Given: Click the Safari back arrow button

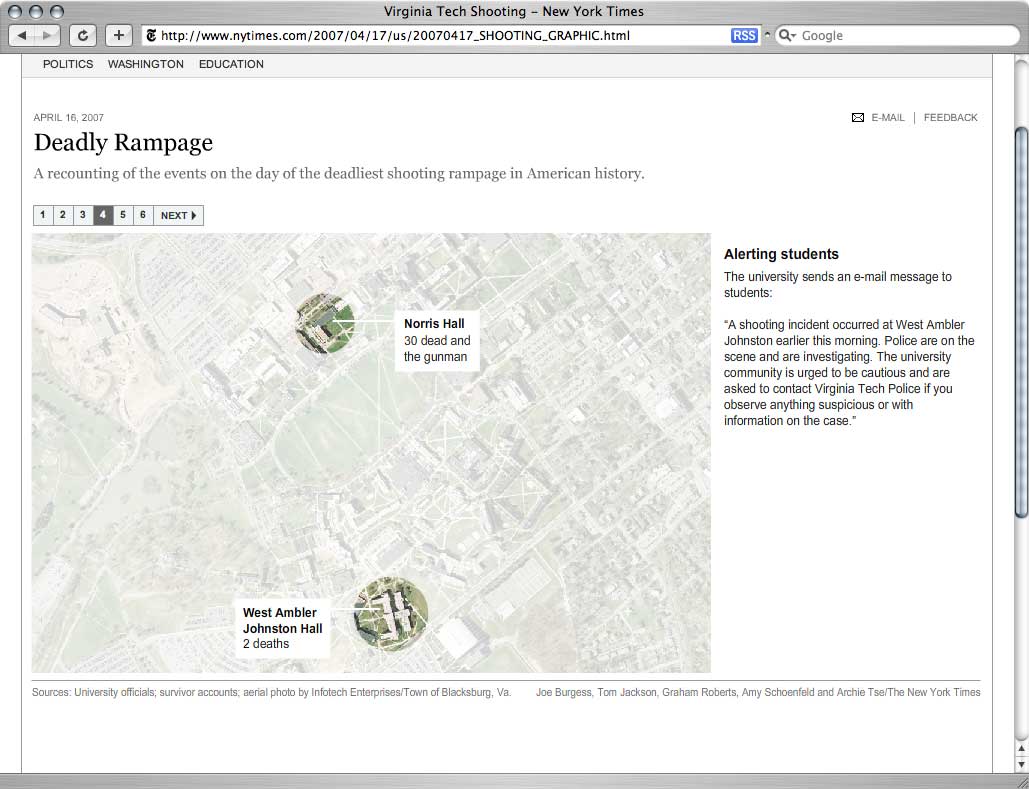Looking at the screenshot, I should pos(22,35).
